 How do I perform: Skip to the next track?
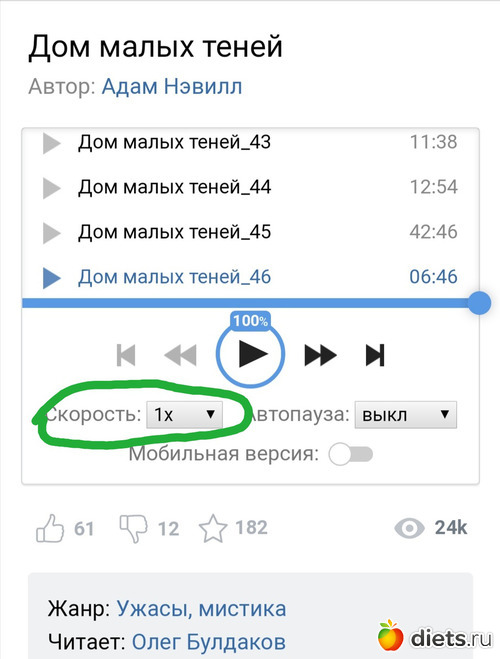pos(375,355)
